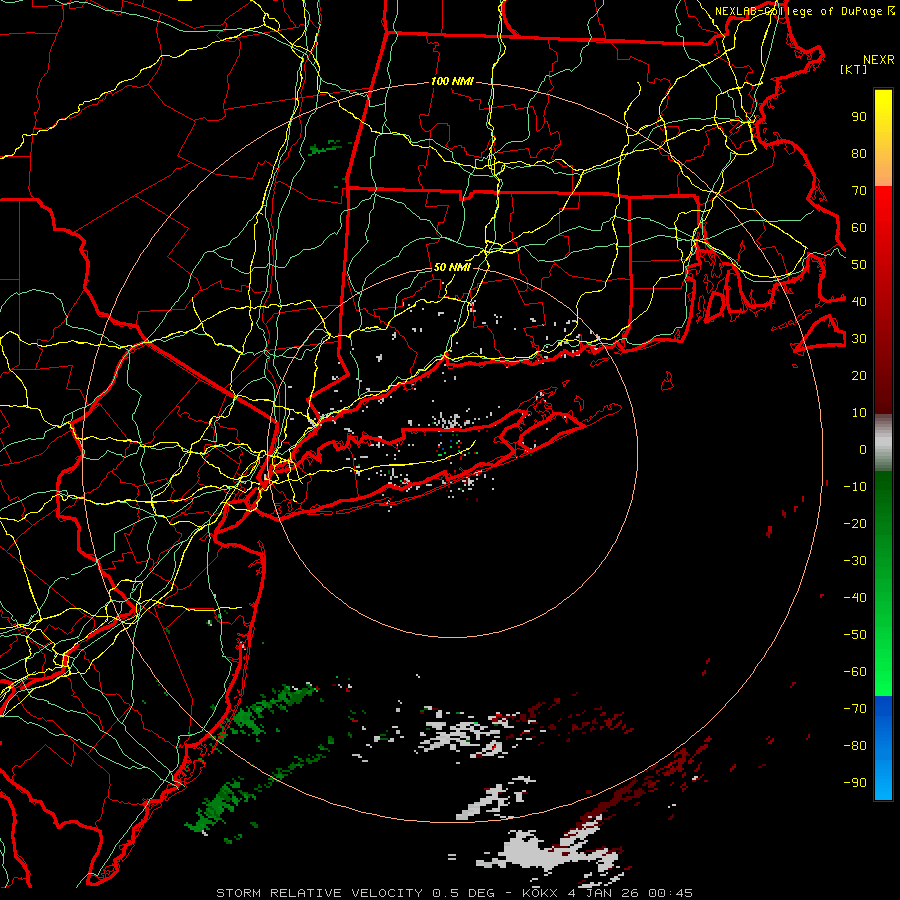Click the -70 value on velocity scale
The image size is (900, 900).
pyautogui.click(x=855, y=709)
